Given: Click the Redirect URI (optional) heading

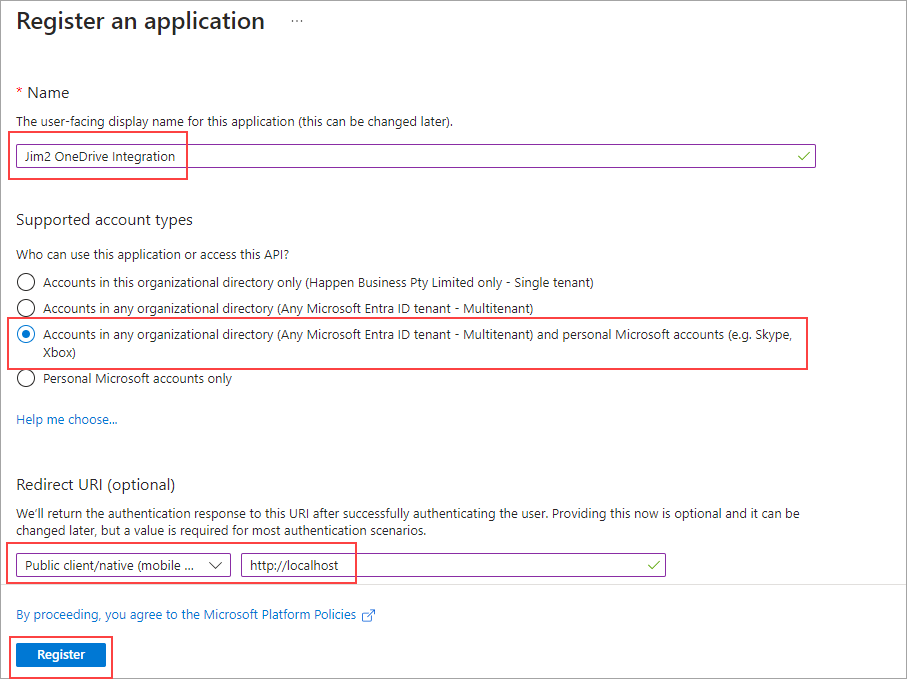Looking at the screenshot, I should [x=96, y=484].
